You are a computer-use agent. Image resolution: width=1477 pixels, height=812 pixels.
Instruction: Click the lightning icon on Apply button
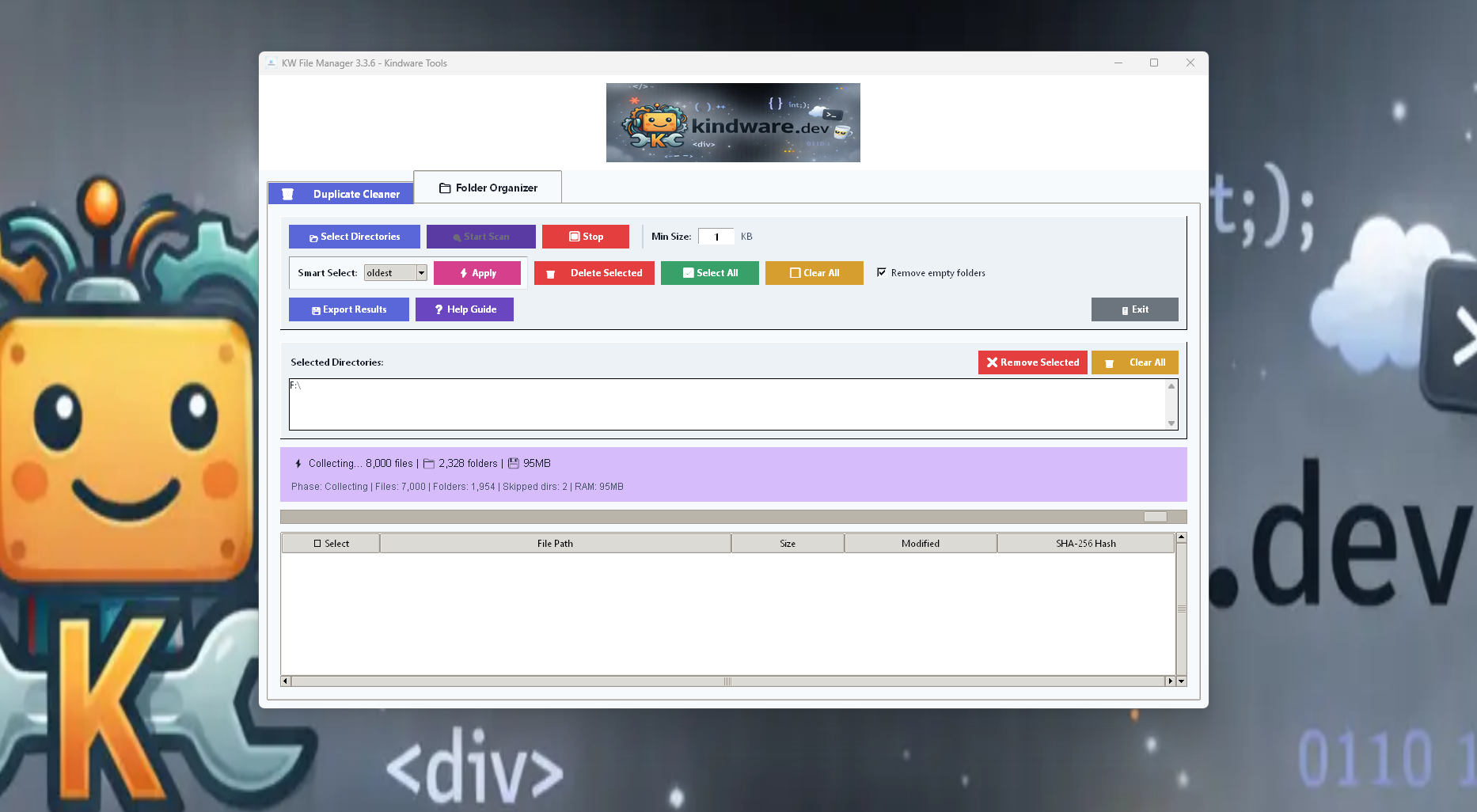click(464, 273)
